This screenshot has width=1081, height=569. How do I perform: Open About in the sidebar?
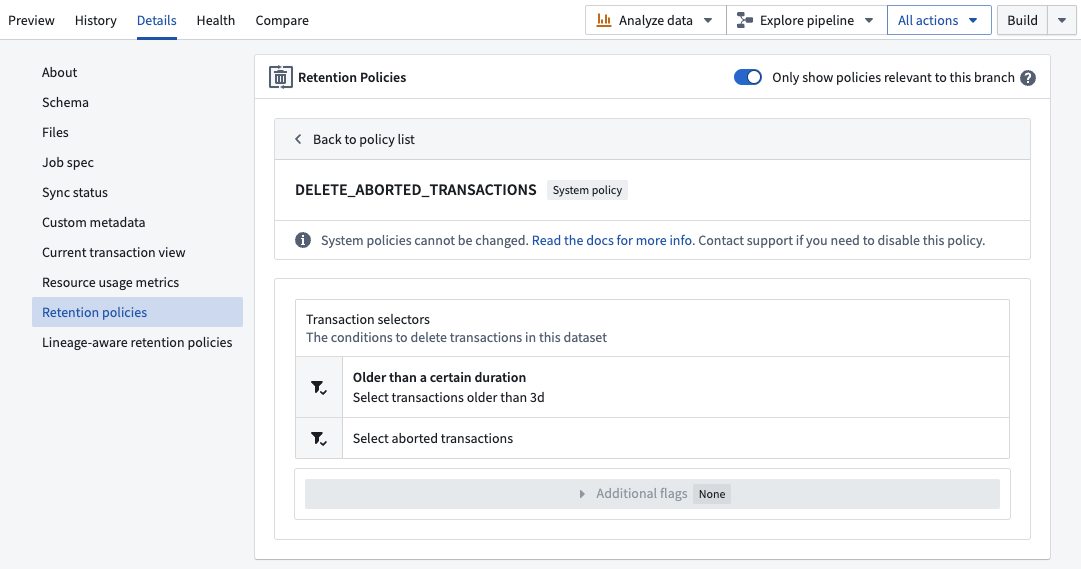137,72
